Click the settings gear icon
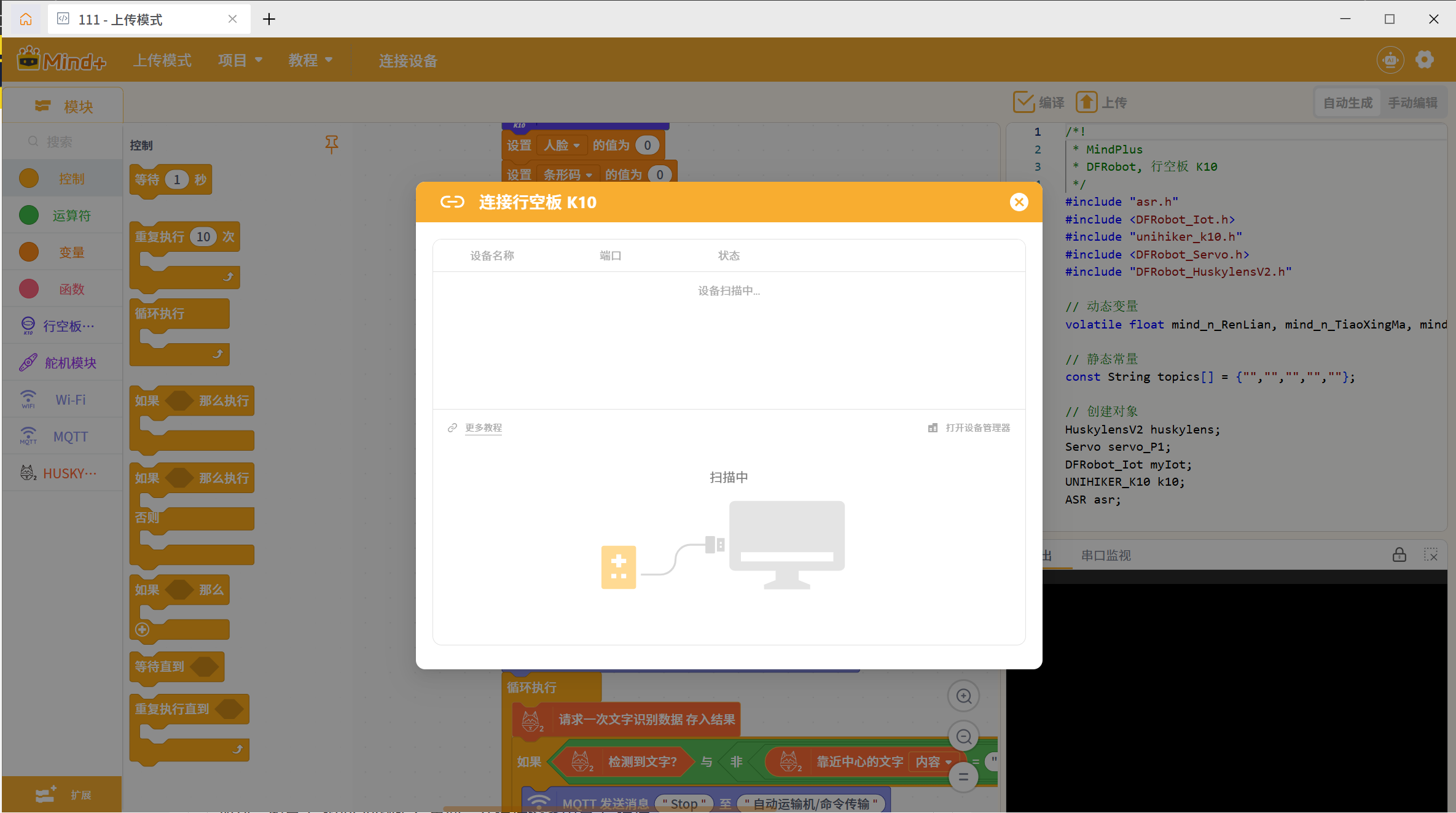This screenshot has width=1456, height=813. 1425,60
